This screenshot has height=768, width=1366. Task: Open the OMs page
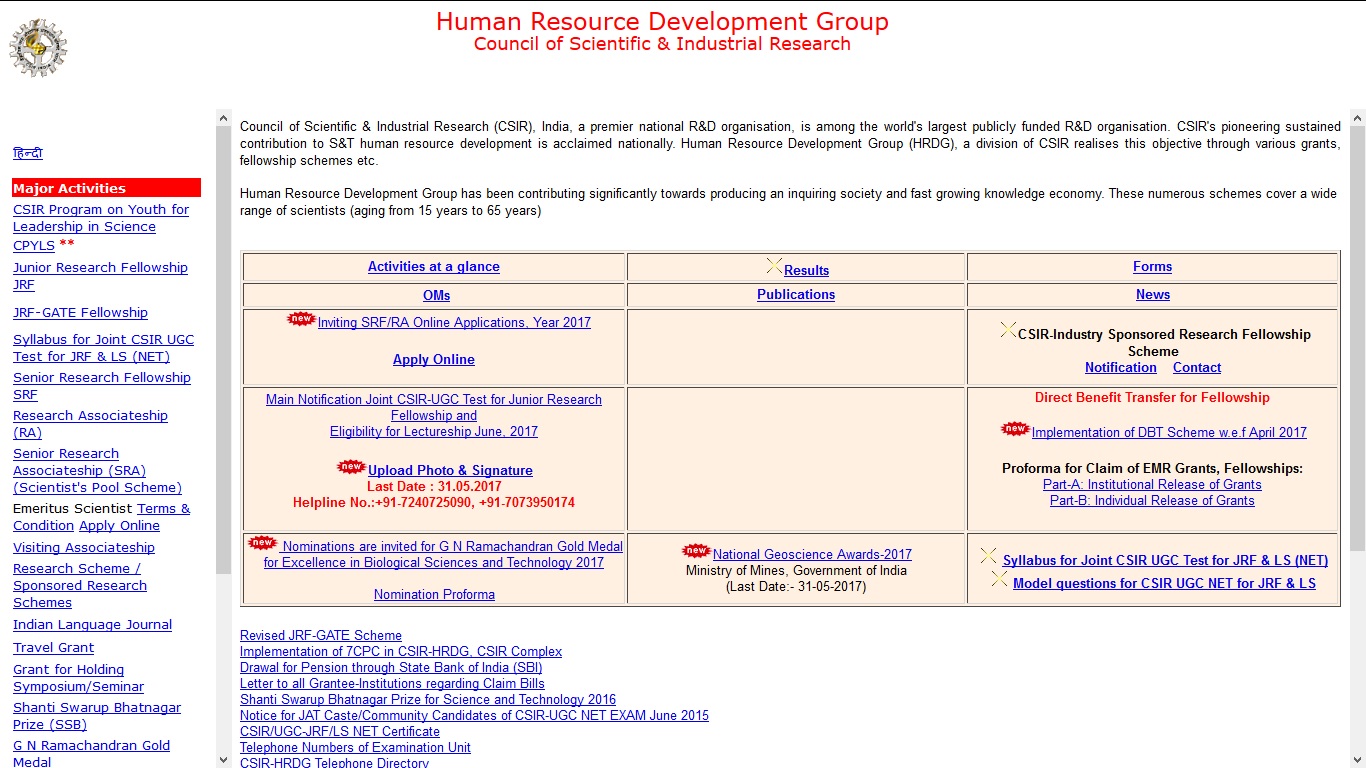[437, 295]
